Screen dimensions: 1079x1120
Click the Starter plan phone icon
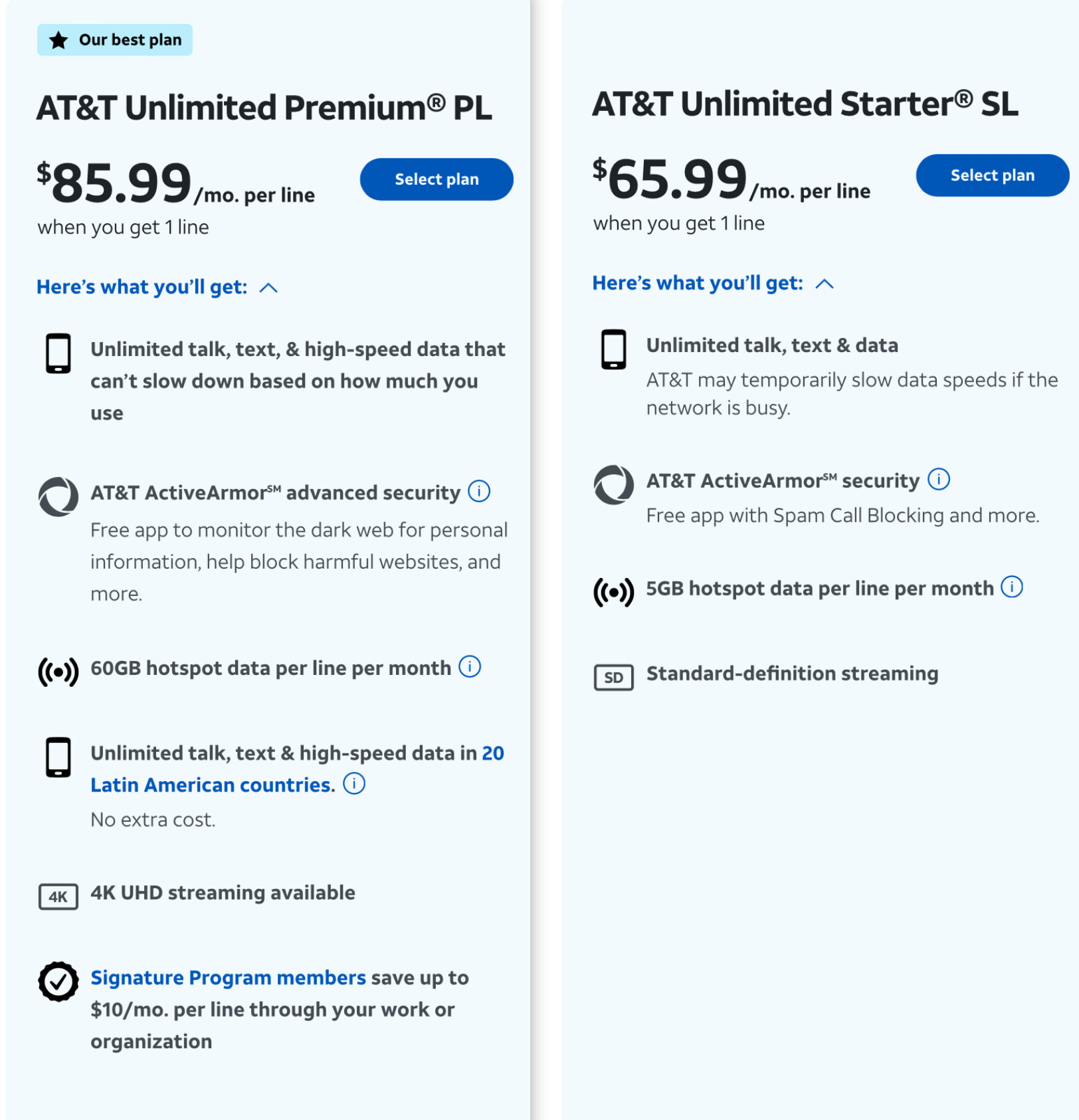[614, 349]
